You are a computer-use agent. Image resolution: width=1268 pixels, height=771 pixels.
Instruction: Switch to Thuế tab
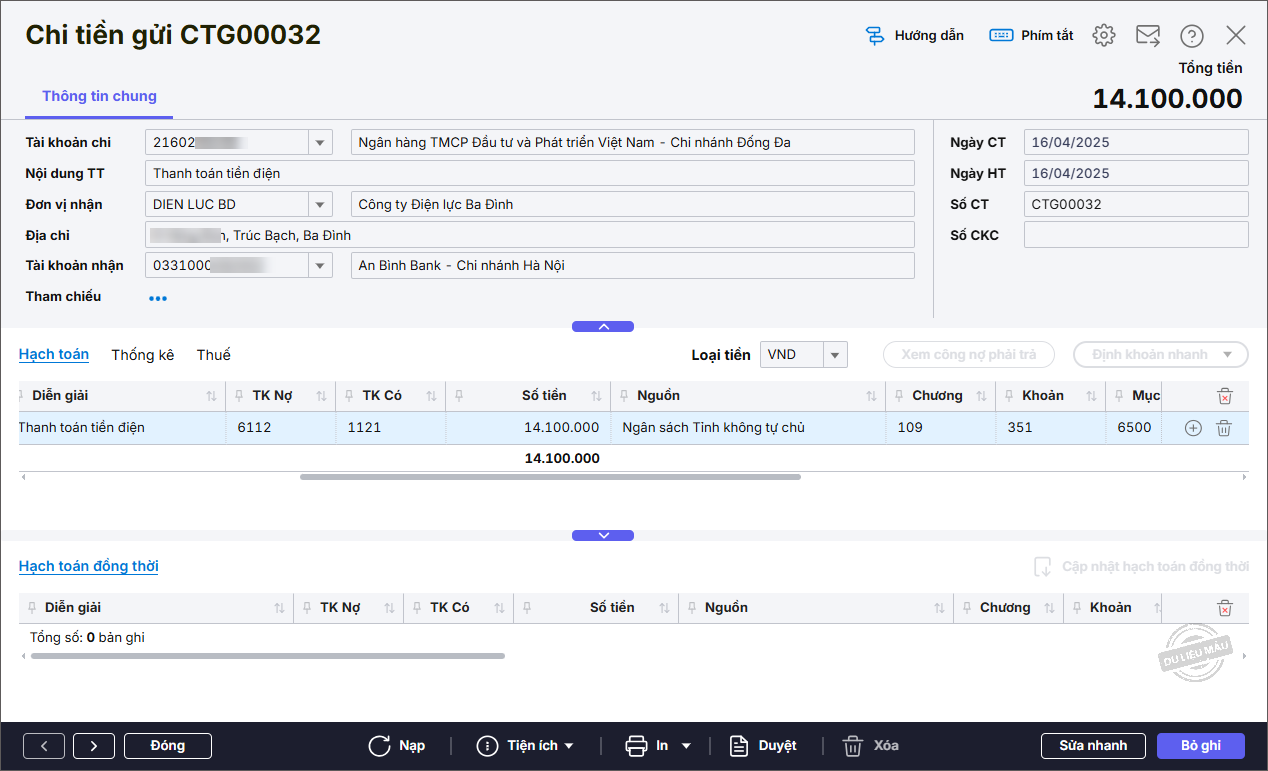coord(213,355)
